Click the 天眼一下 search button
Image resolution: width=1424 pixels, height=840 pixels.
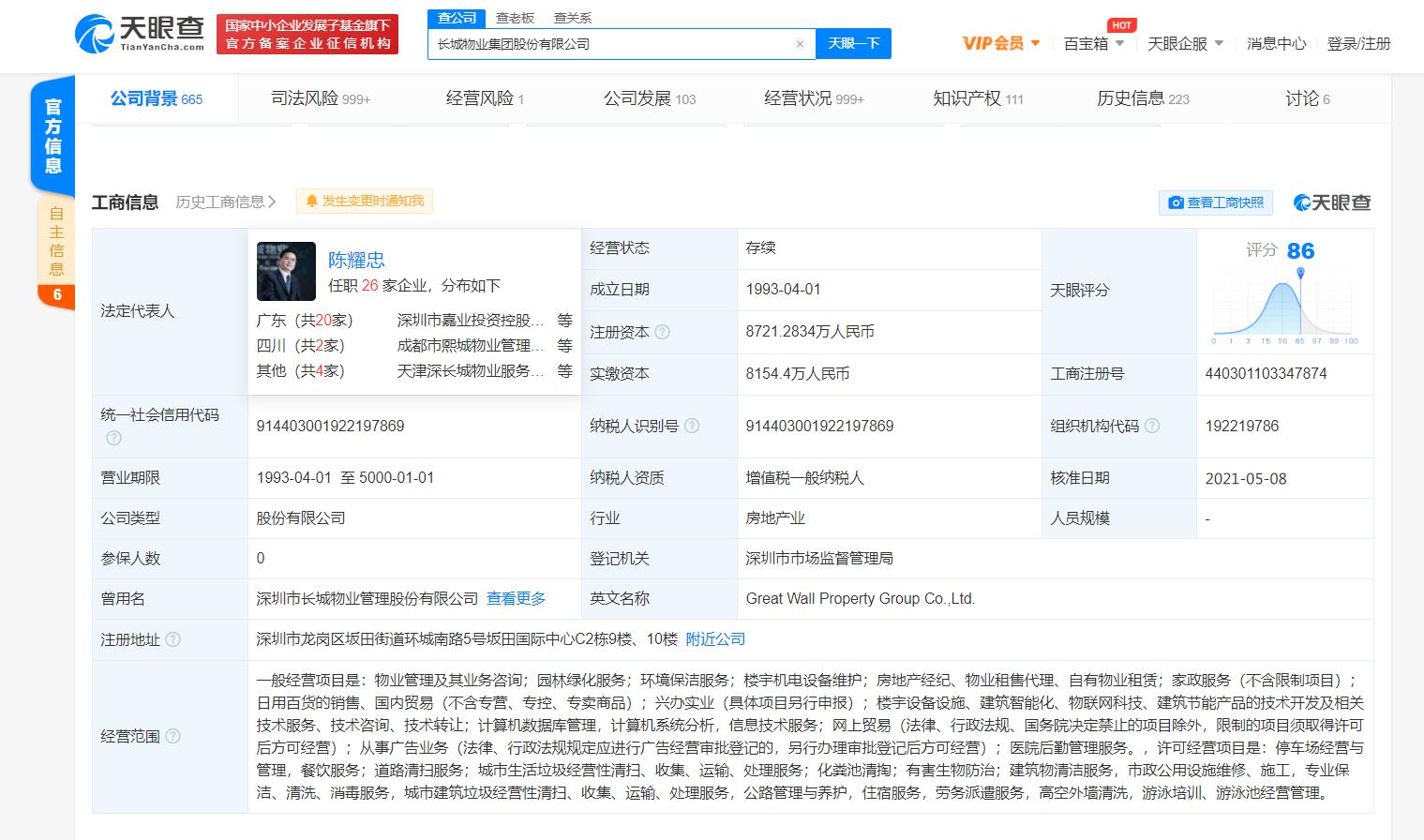coord(853,43)
